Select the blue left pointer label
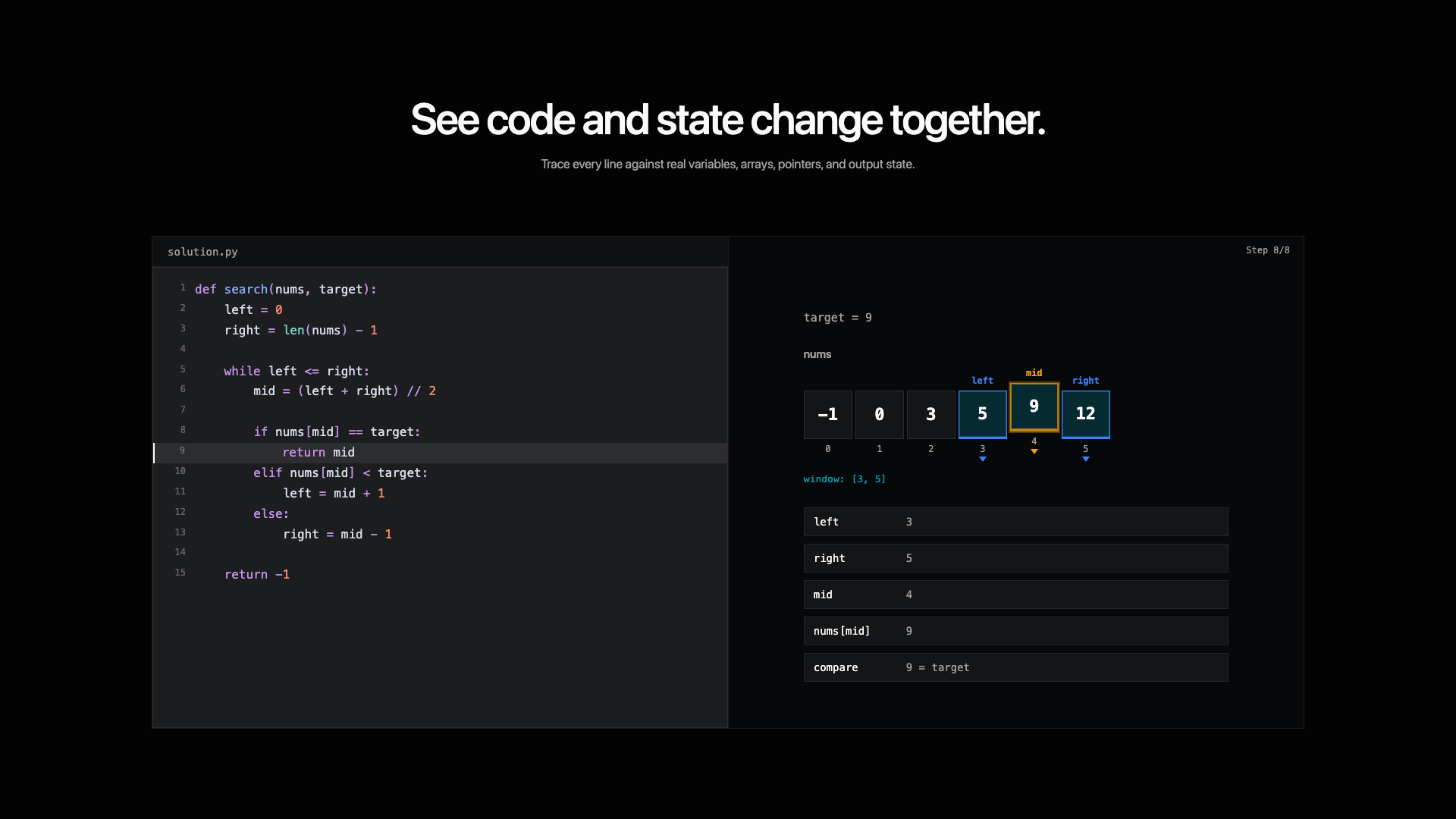Screen dimensions: 1456x819 (x=982, y=381)
